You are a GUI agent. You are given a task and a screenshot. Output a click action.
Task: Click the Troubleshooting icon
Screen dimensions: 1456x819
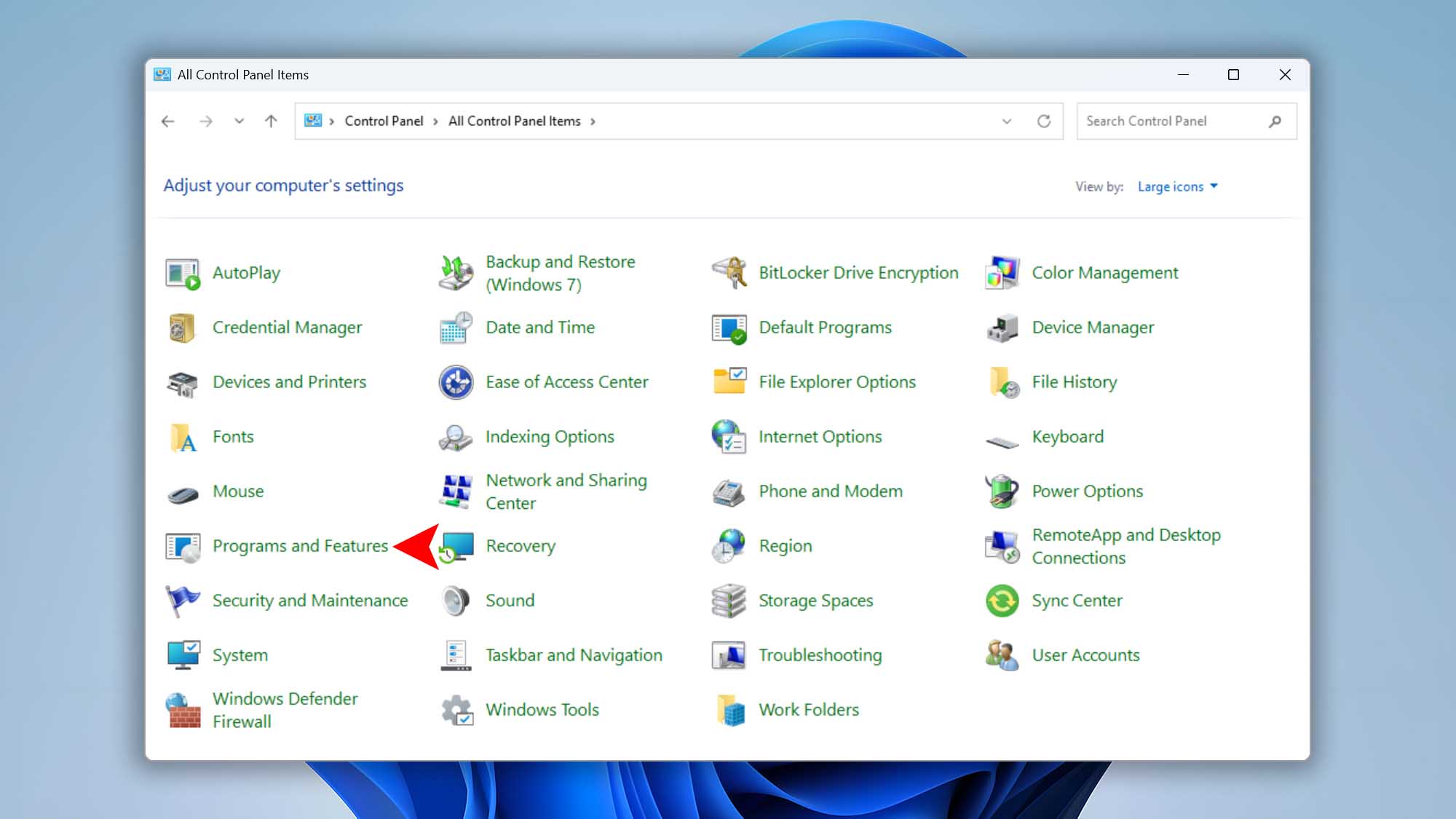point(729,656)
